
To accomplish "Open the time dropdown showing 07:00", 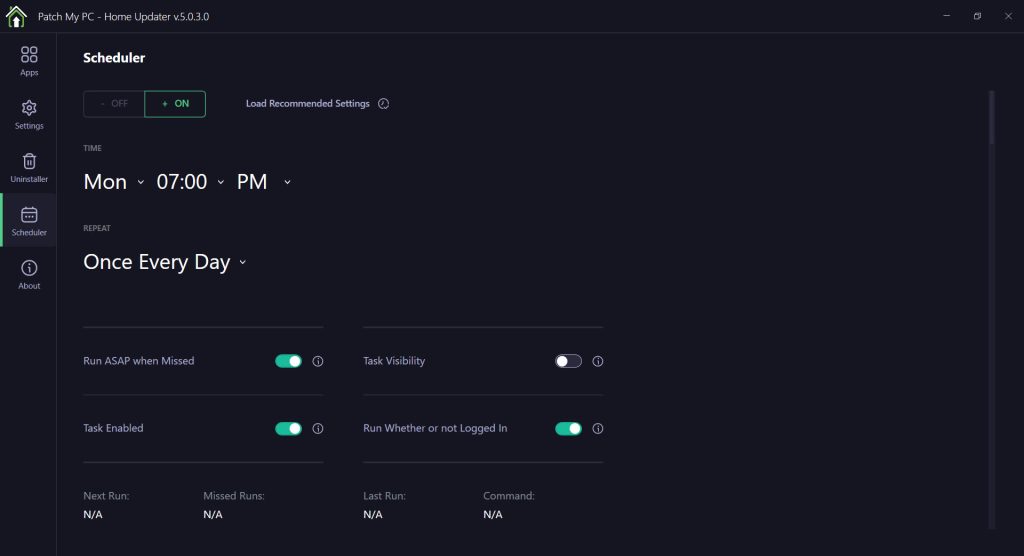I will click(190, 182).
